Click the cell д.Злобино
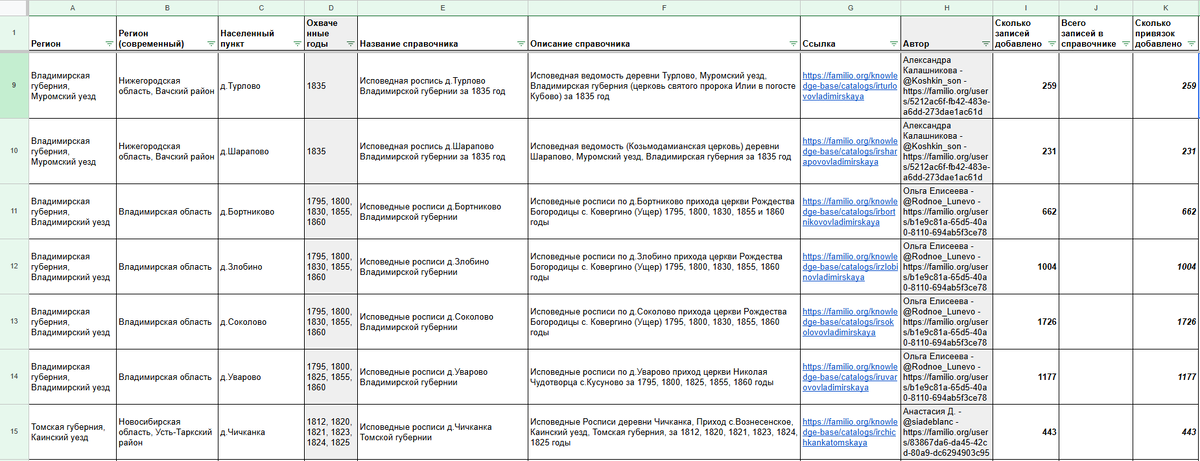Viewport: 1200px width, 461px height. [259, 266]
